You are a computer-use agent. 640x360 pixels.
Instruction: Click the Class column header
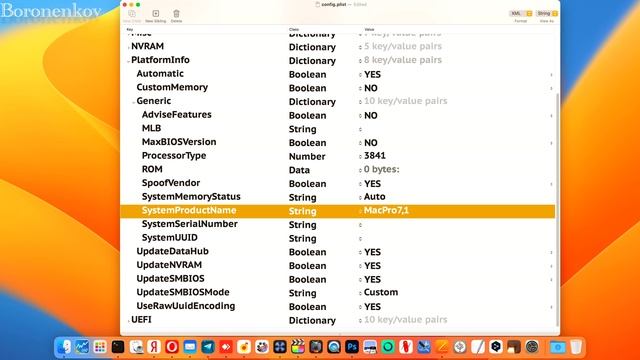pos(293,29)
